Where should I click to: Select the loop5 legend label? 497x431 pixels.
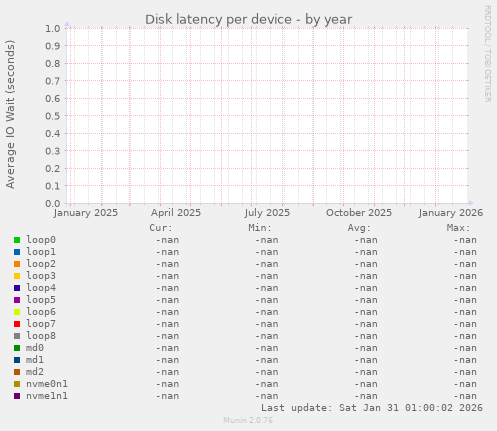[x=41, y=300]
